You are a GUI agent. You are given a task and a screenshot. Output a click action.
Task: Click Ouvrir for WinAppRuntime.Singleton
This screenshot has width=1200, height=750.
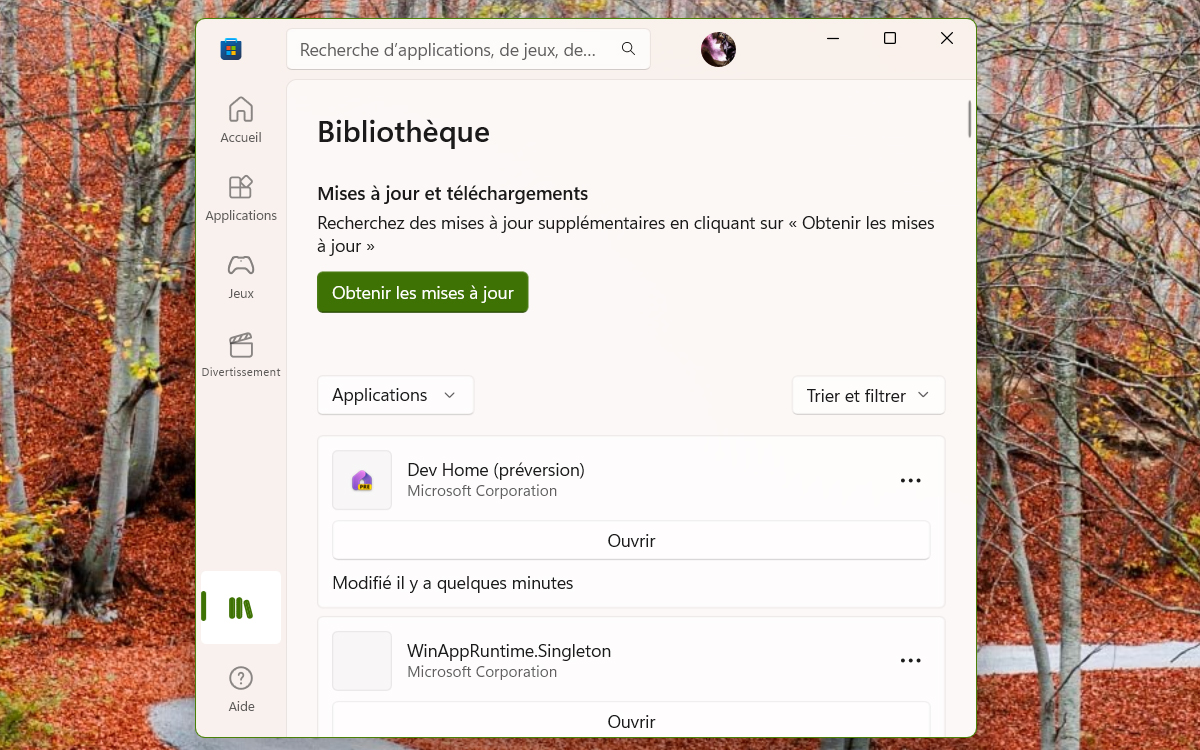tap(631, 721)
